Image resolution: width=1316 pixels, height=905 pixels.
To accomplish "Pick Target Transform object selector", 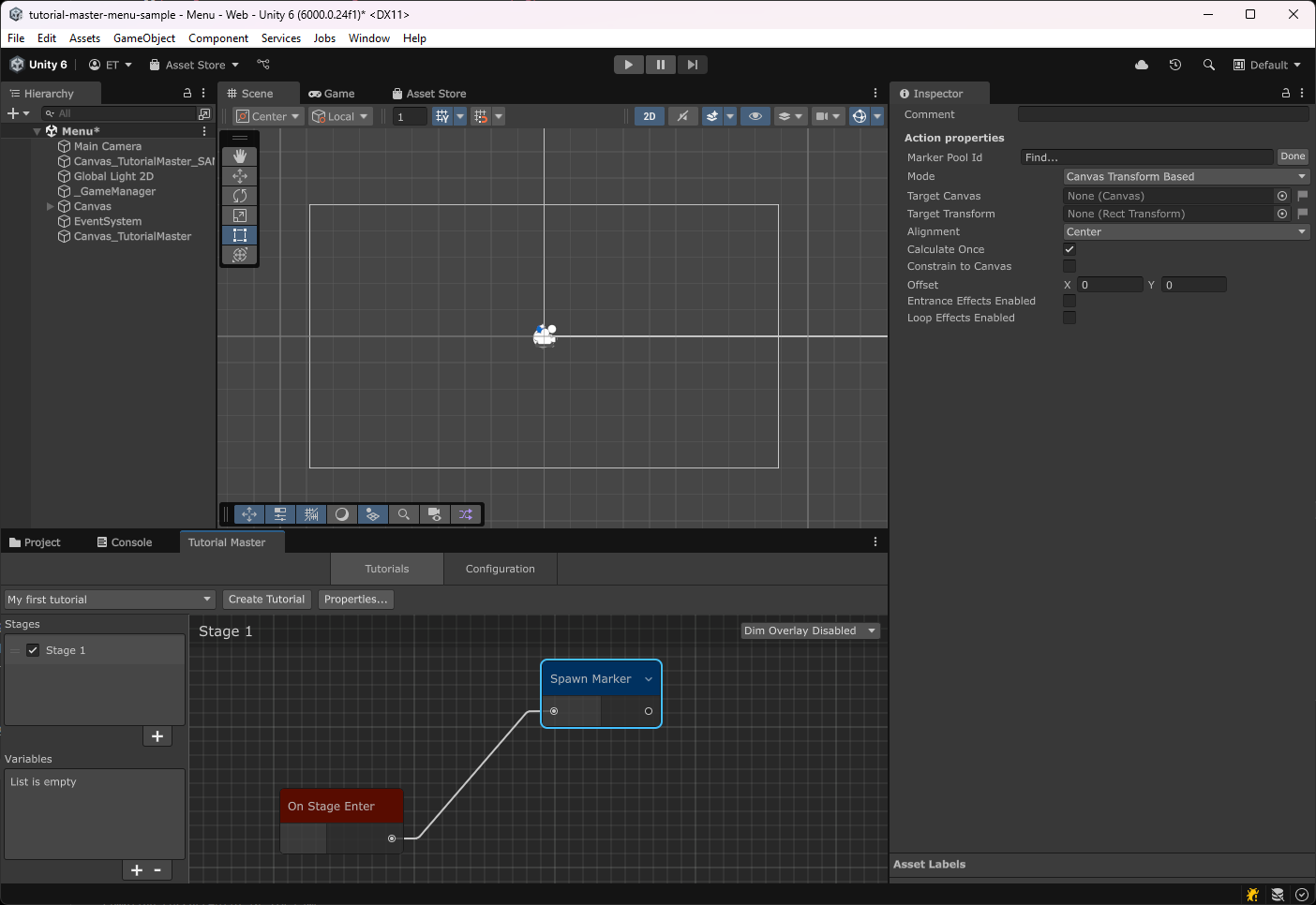I will (x=1282, y=214).
